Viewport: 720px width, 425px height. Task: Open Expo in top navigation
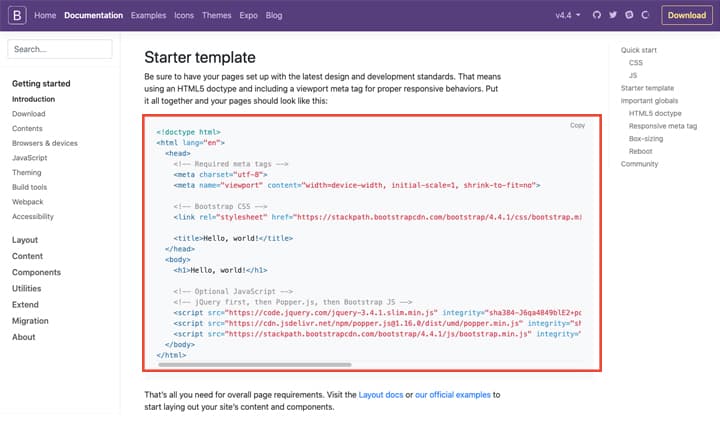pyautogui.click(x=248, y=15)
